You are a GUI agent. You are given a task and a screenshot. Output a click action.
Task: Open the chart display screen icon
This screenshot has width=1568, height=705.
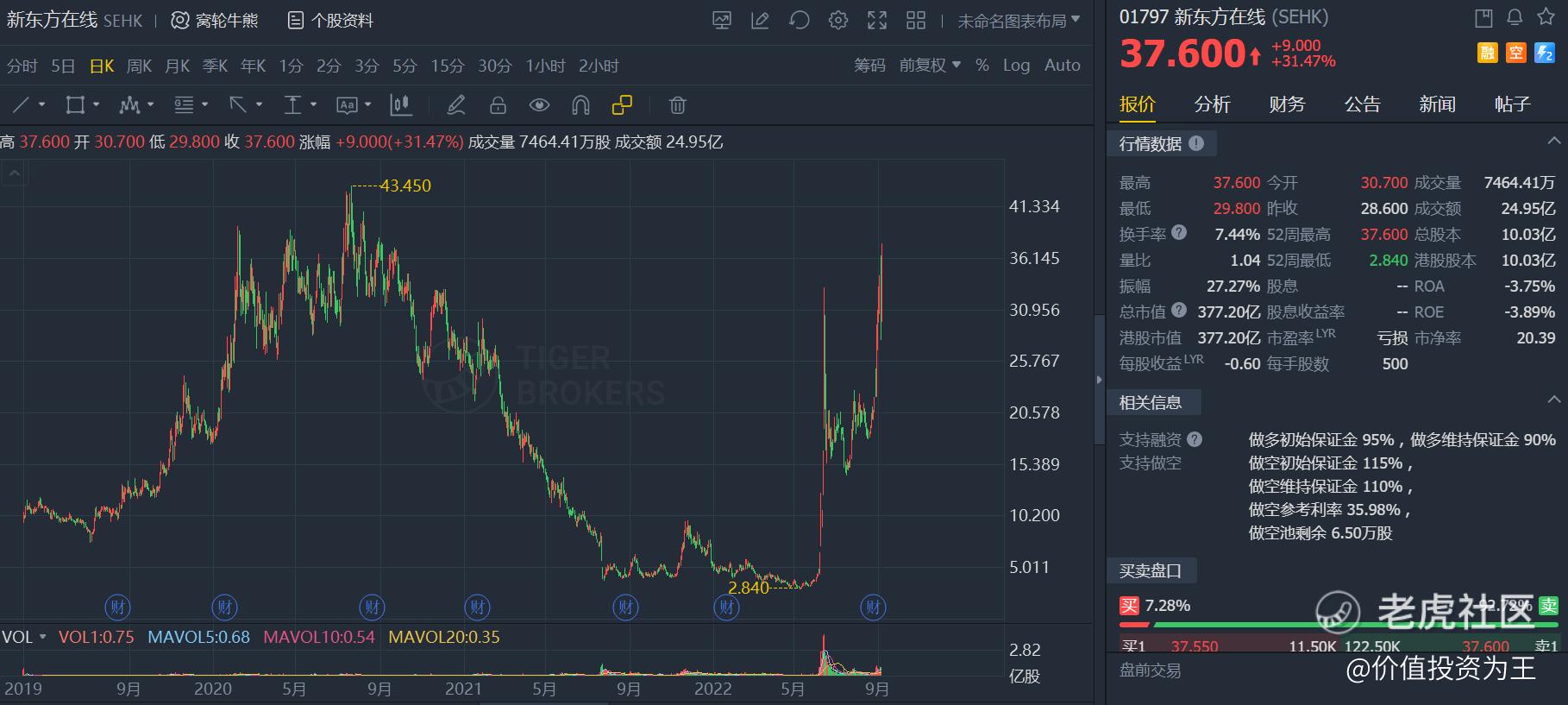[x=722, y=21]
